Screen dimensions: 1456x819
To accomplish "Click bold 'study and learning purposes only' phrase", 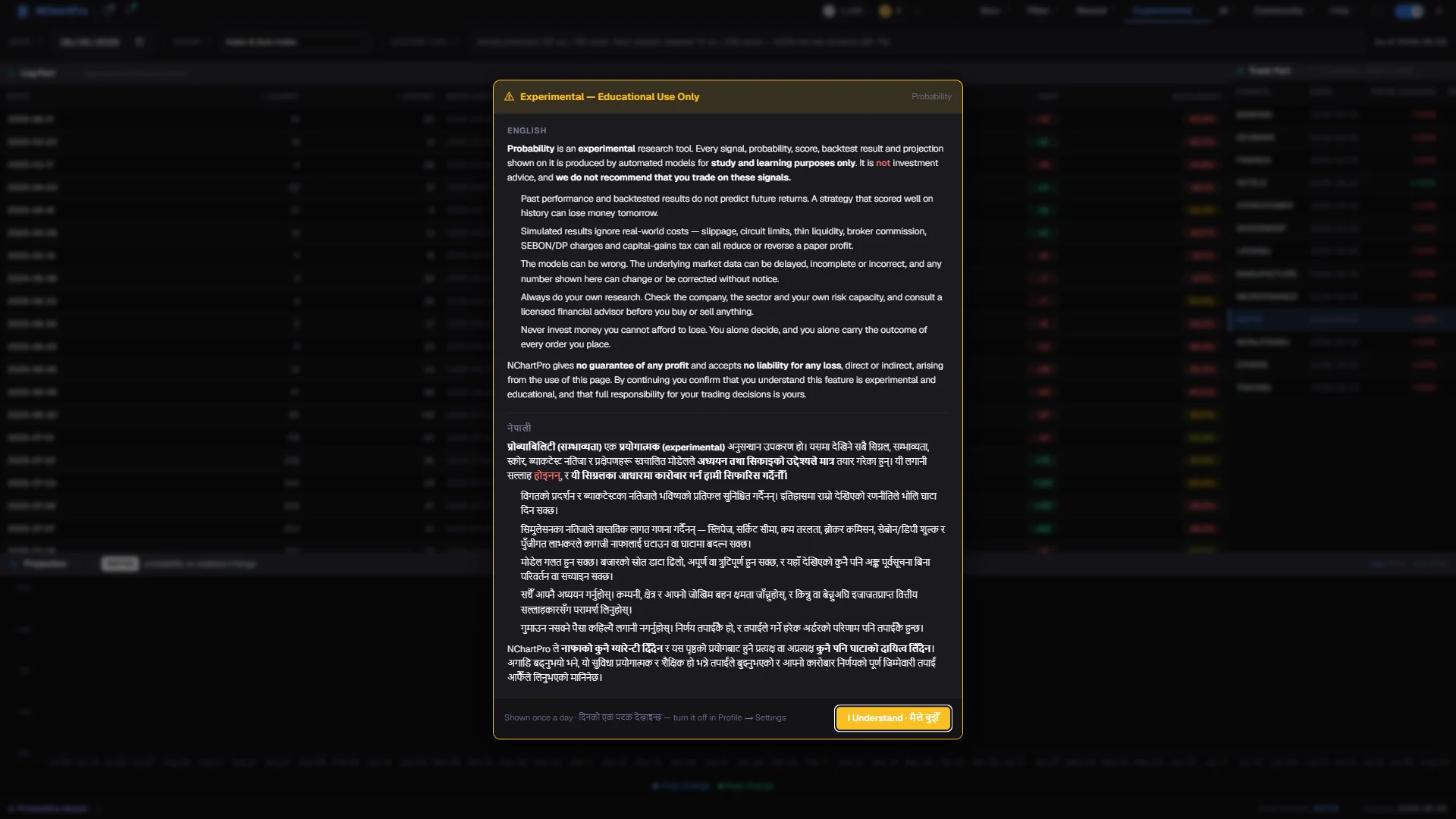I will coord(783,163).
